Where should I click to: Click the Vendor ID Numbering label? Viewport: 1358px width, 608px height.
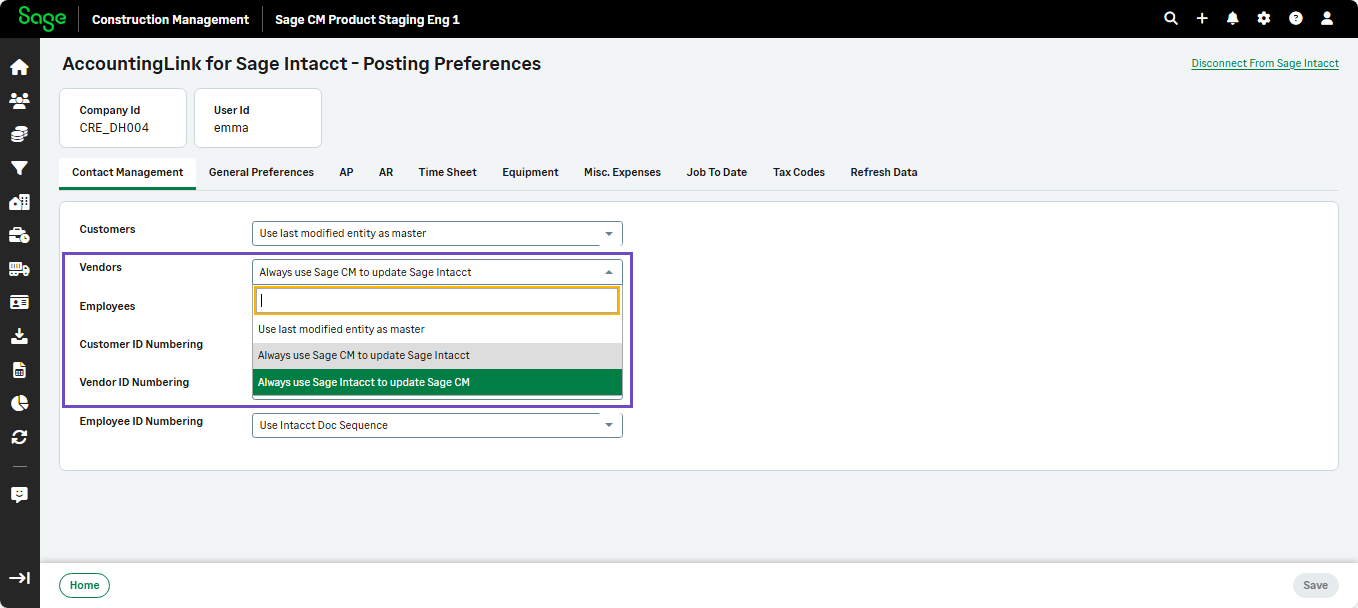pos(134,382)
